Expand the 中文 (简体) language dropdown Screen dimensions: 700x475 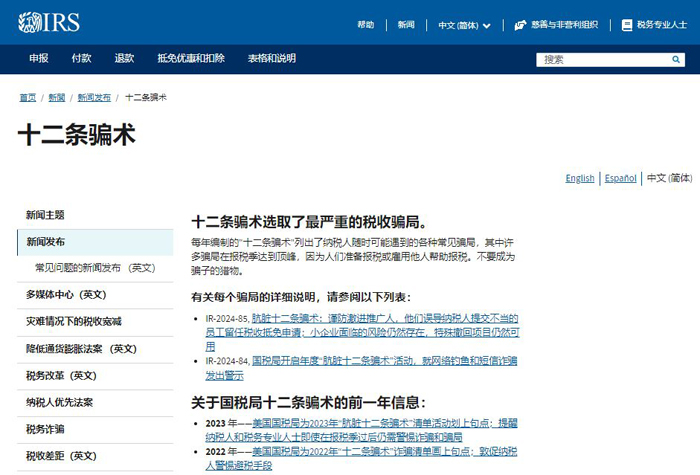[x=464, y=25]
